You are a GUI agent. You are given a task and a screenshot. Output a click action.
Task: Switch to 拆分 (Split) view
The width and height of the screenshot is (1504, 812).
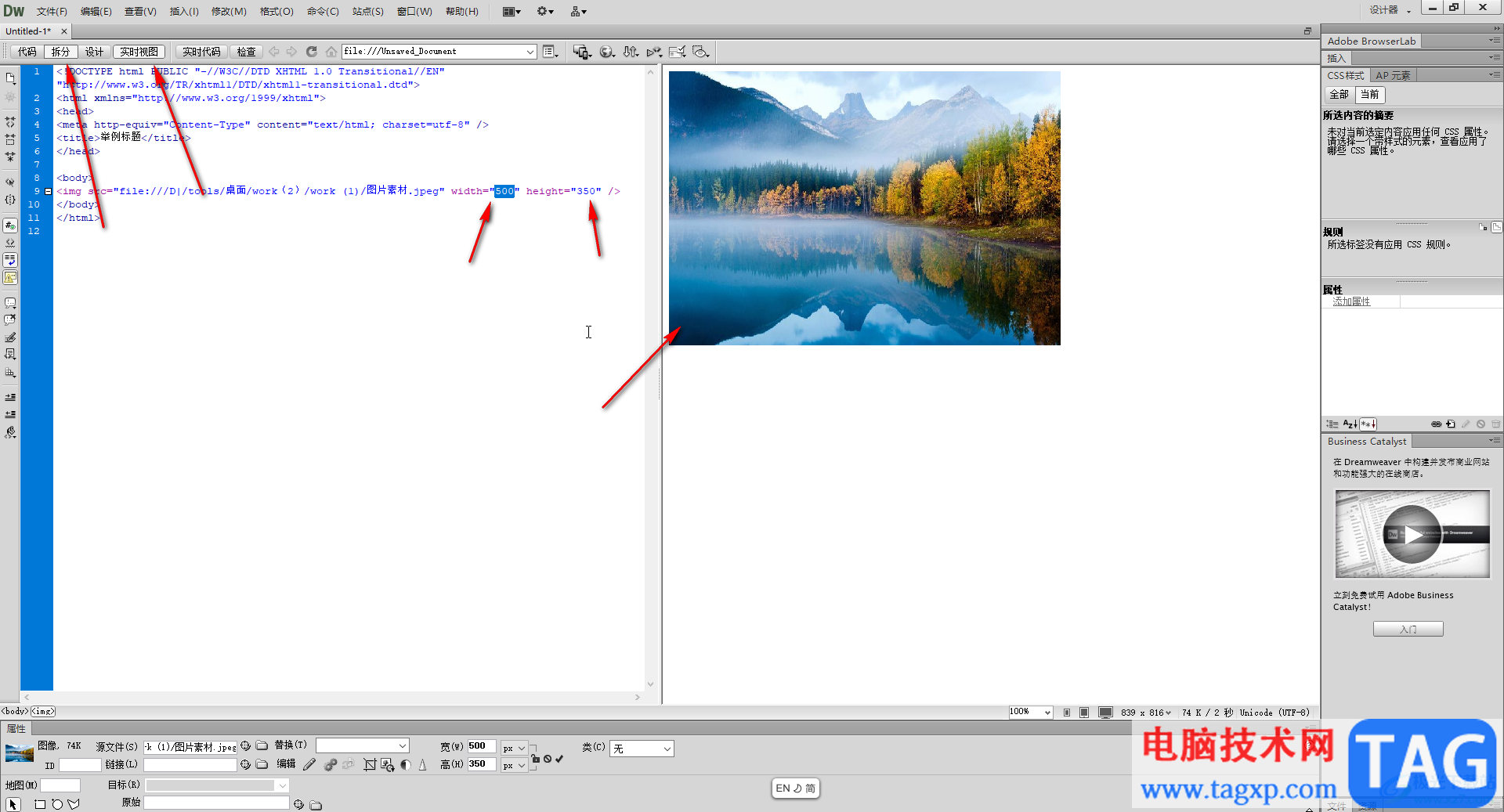pyautogui.click(x=61, y=52)
